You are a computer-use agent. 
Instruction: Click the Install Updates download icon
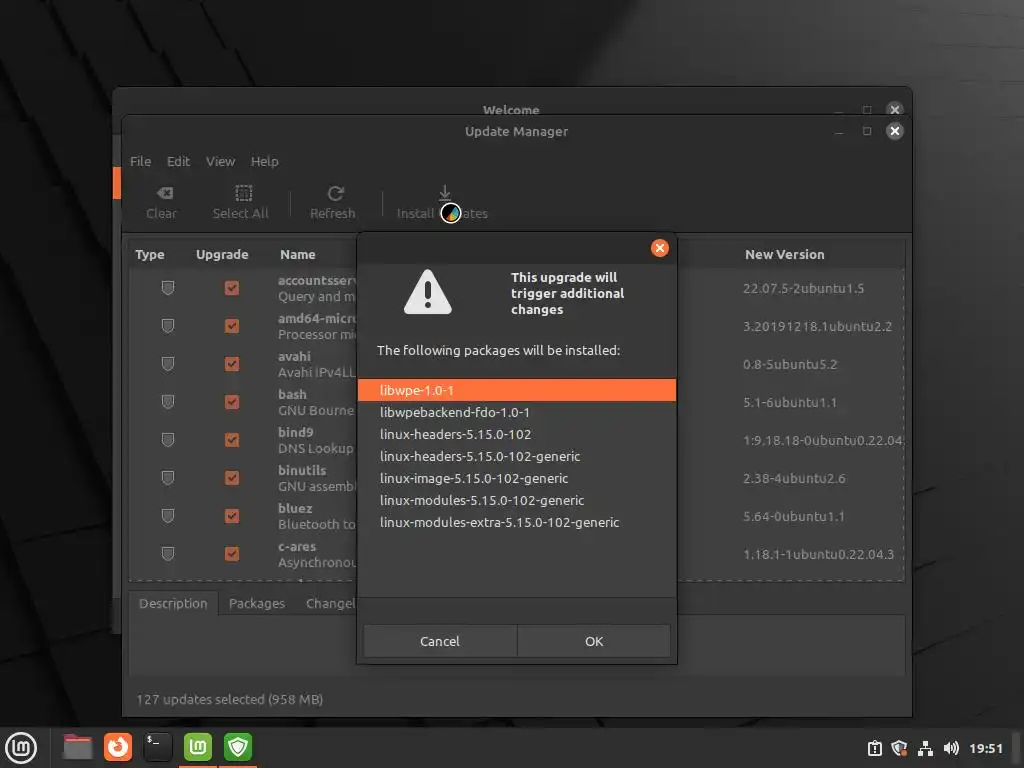[445, 193]
